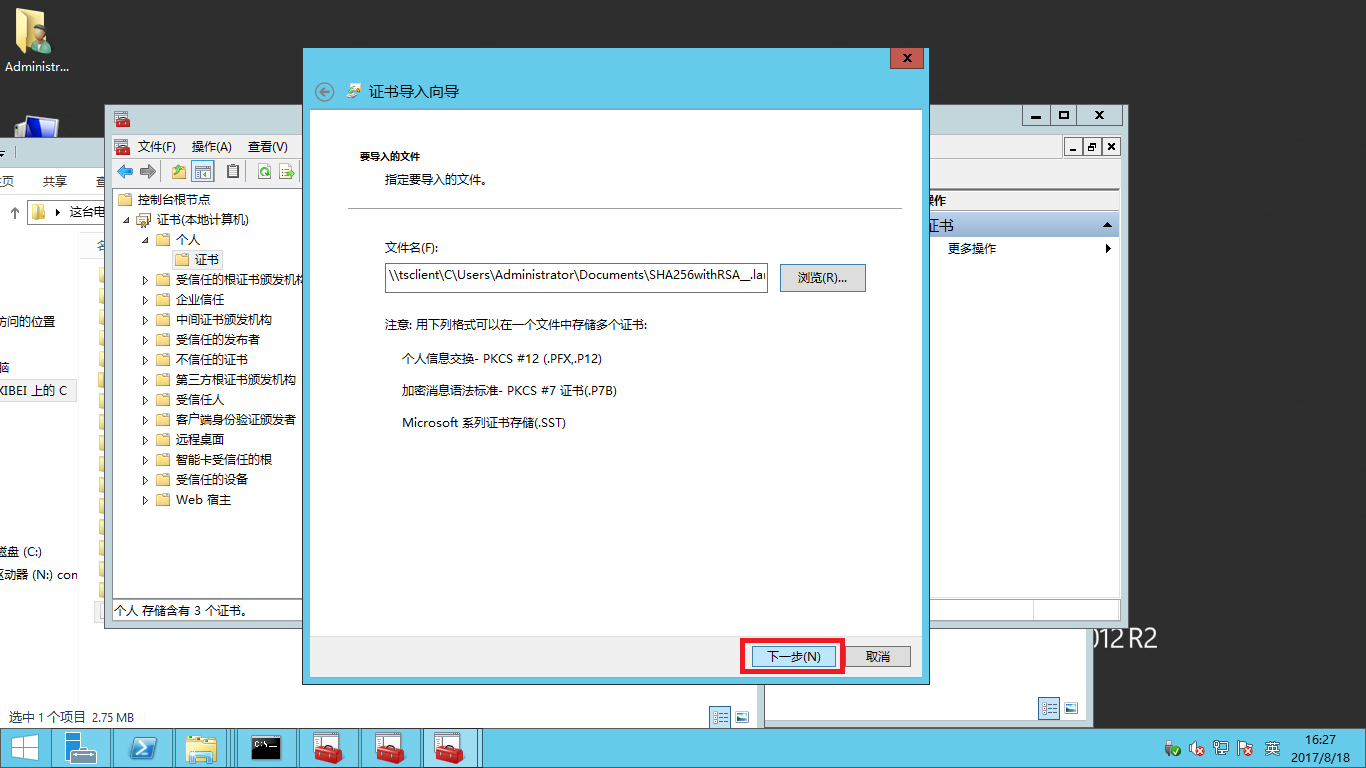Image resolution: width=1366 pixels, height=768 pixels.
Task: Click the 下一步(N) button
Action: (x=793, y=657)
